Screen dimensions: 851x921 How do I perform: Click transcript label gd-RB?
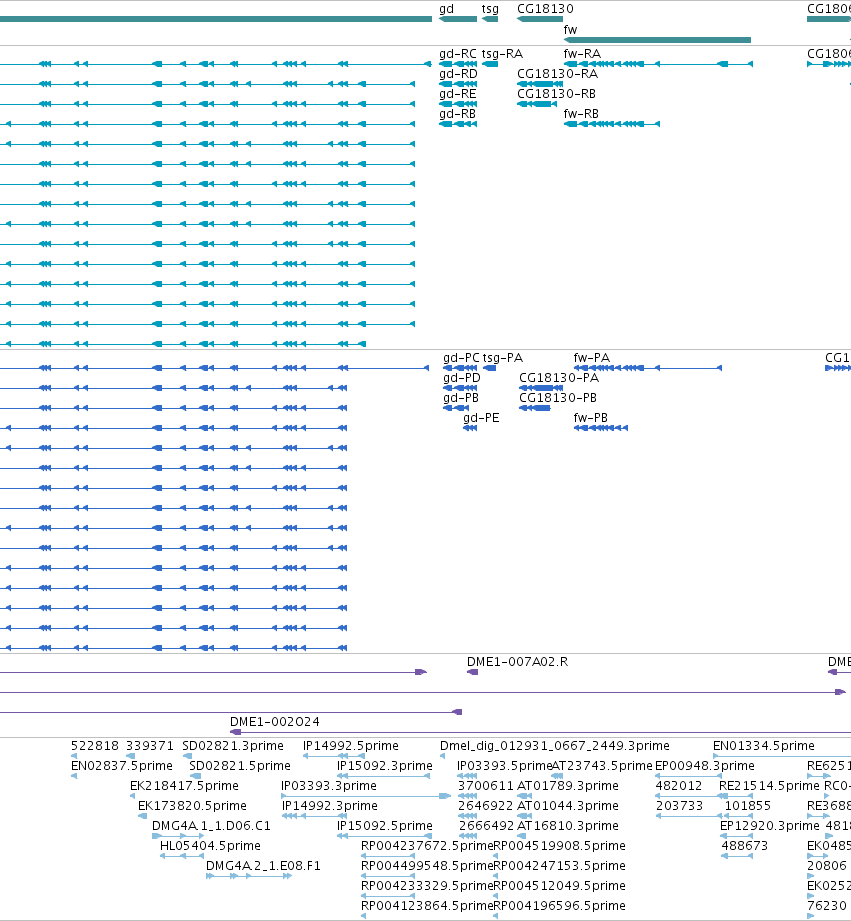[x=458, y=114]
